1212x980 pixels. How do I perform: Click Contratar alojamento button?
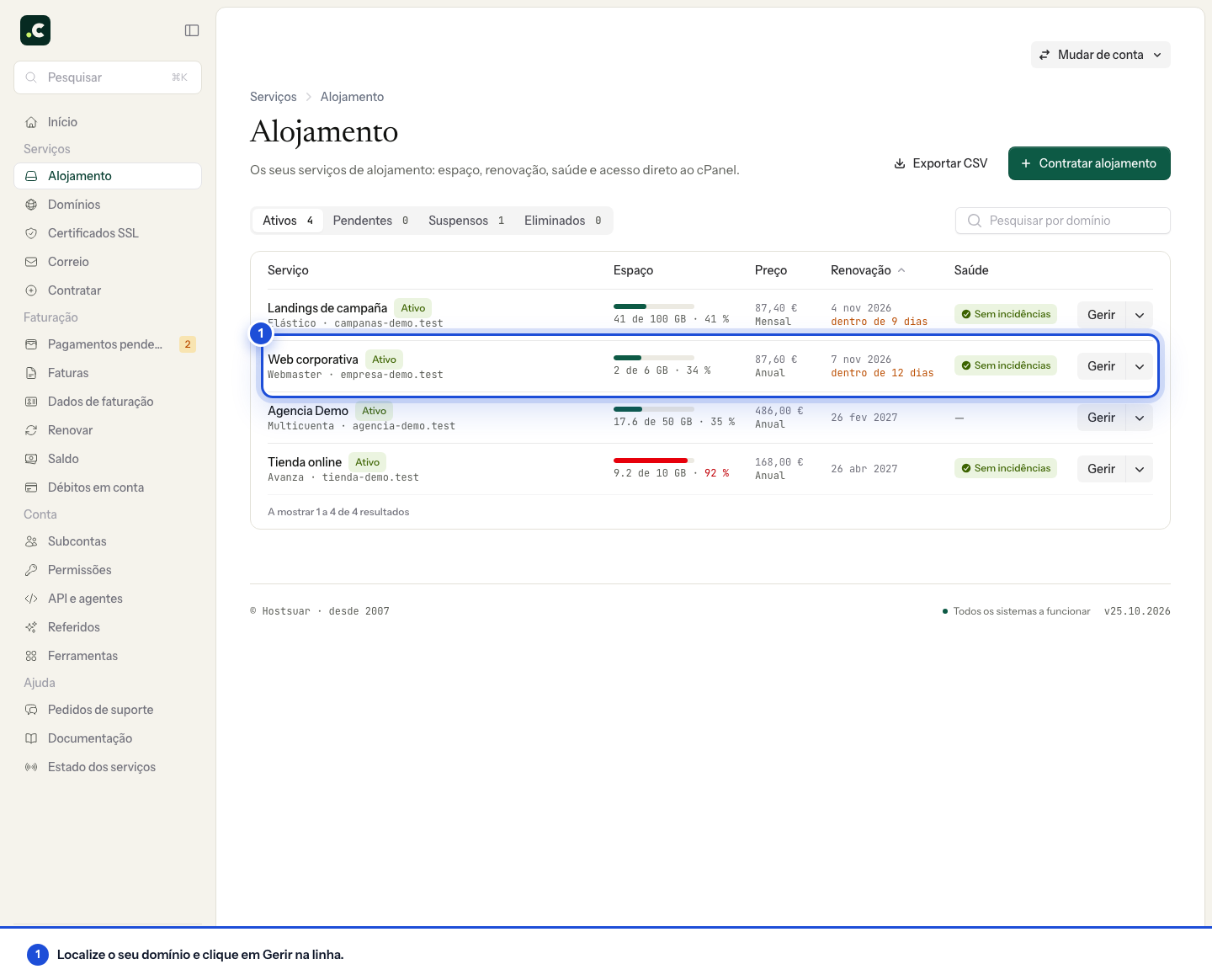(x=1089, y=163)
